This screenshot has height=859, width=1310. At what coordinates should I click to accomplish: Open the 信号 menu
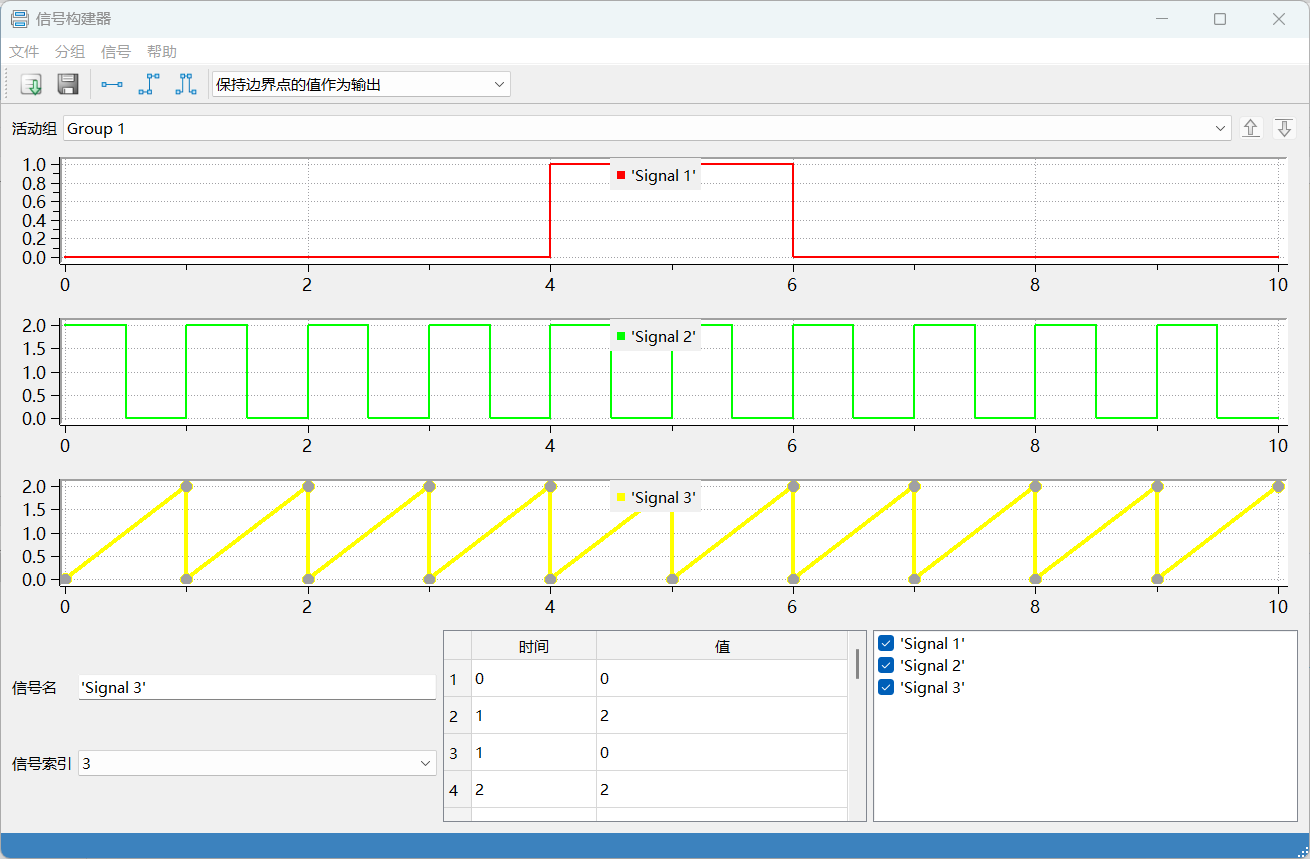coord(115,51)
